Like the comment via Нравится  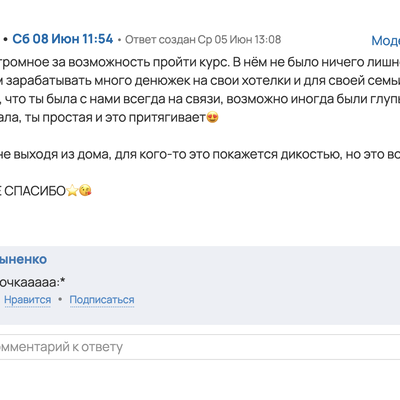[27, 299]
